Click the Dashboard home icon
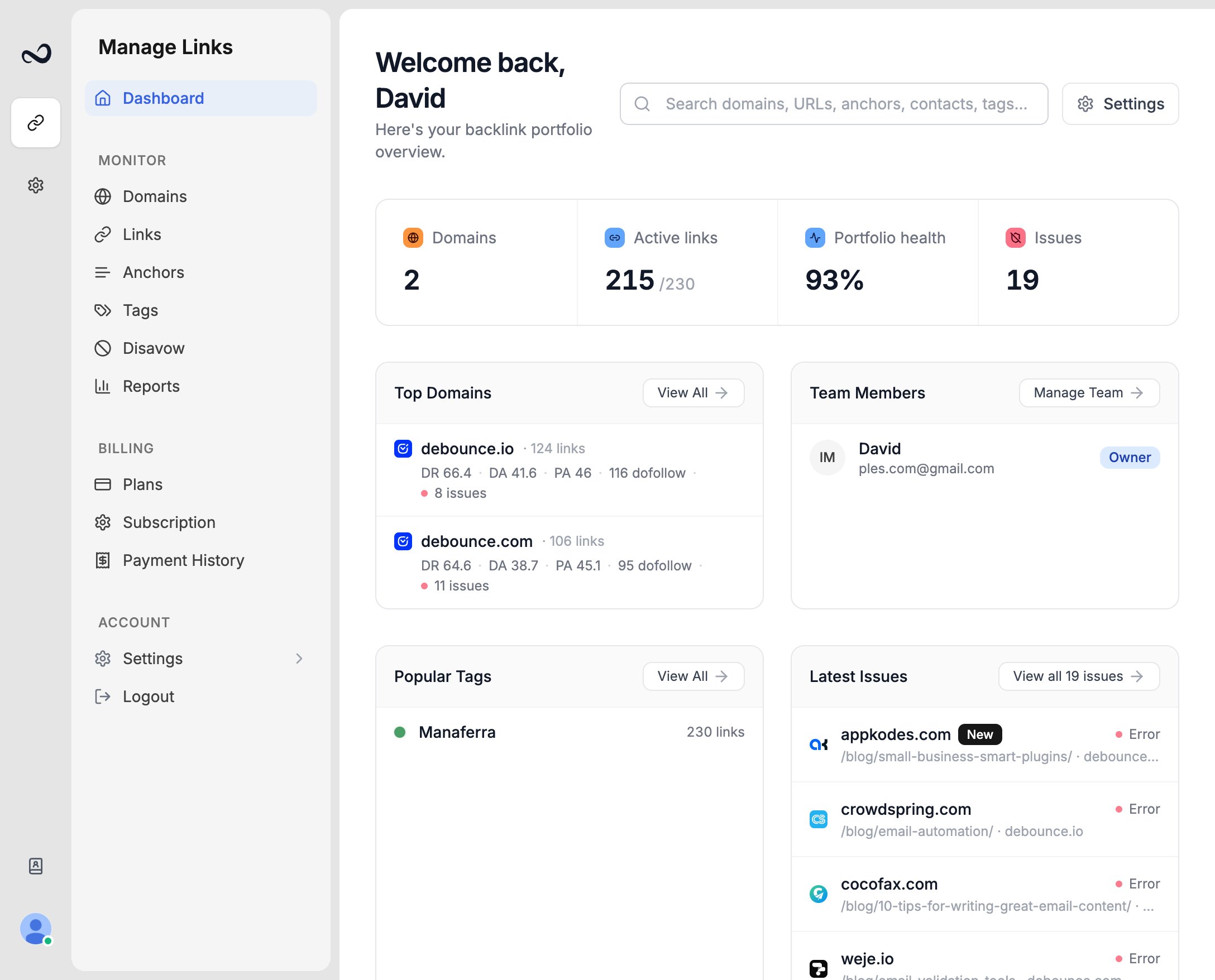Viewport: 1215px width, 980px height. pyautogui.click(x=103, y=98)
